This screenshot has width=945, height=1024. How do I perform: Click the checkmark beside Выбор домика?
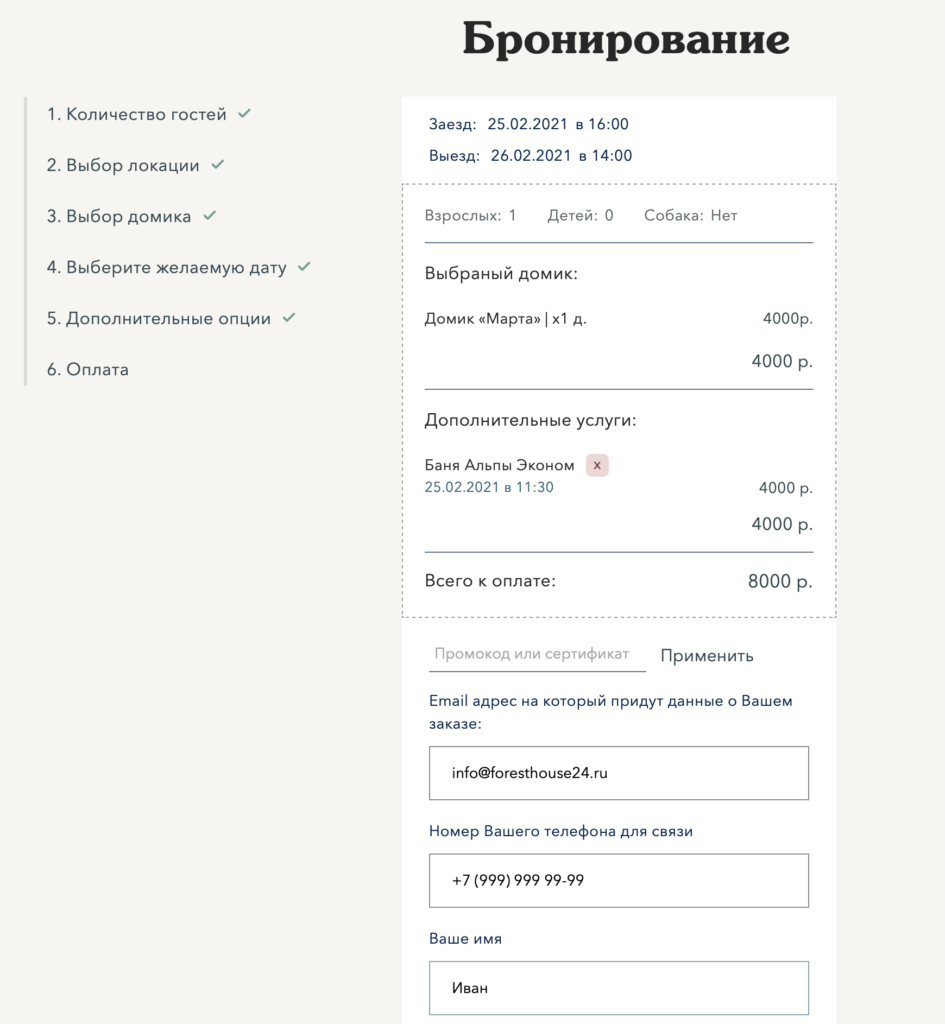click(209, 216)
